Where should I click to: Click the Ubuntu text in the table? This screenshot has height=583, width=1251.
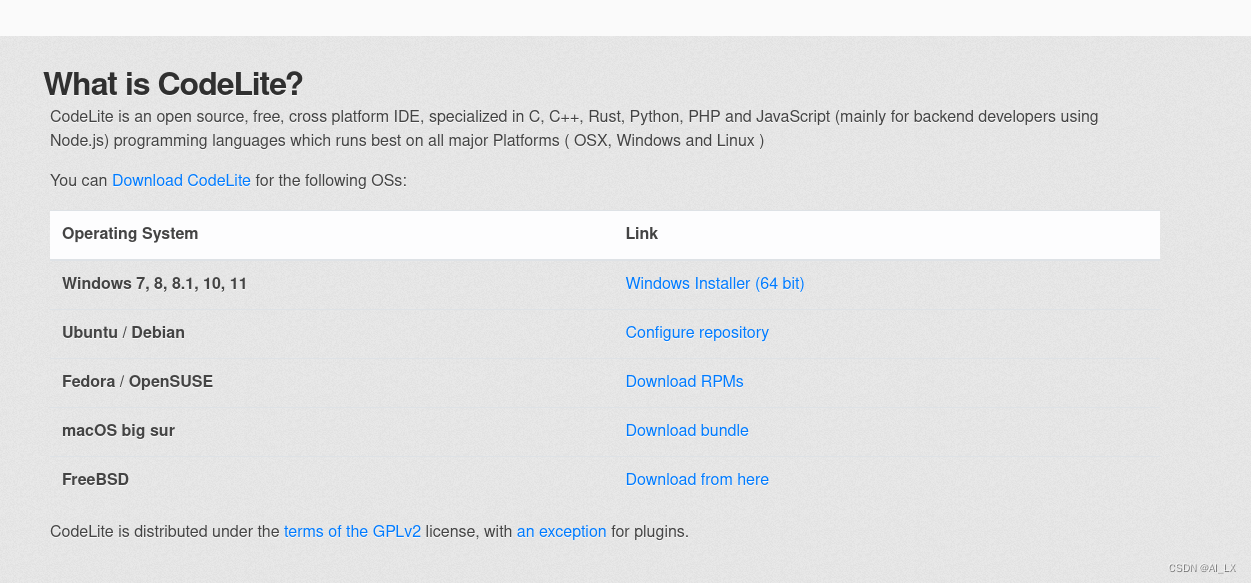(x=90, y=333)
